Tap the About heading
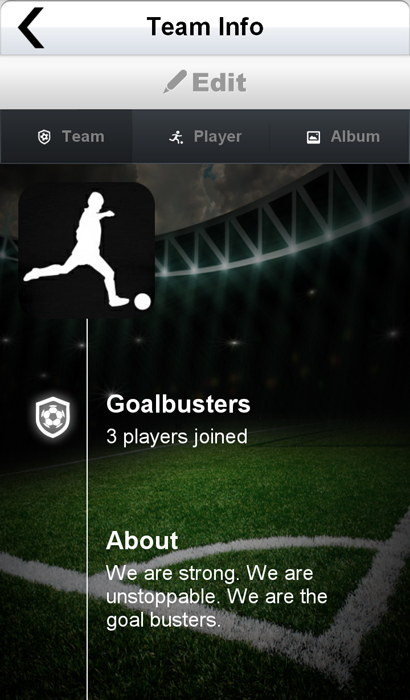410x700 pixels. [142, 540]
